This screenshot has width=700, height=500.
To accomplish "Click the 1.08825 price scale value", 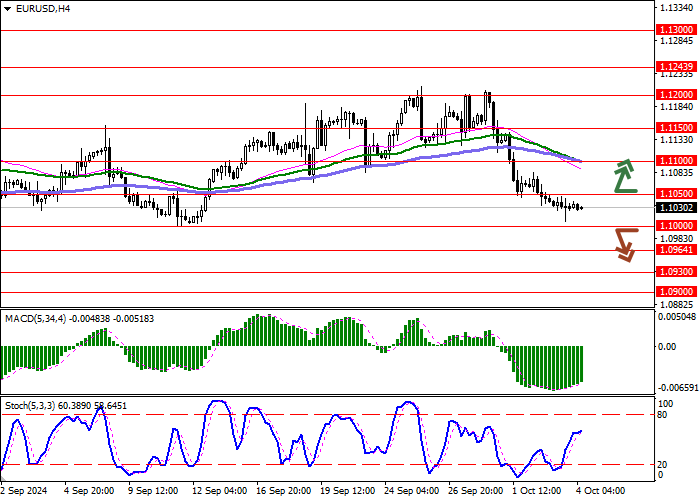I will click(677, 304).
